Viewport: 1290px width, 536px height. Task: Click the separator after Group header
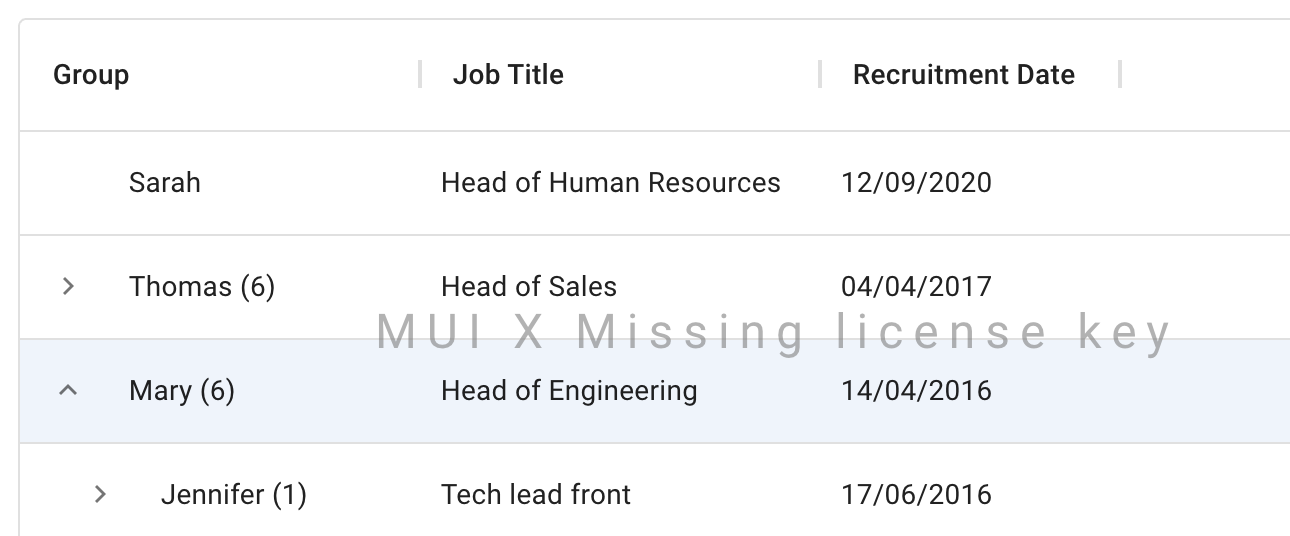[420, 75]
